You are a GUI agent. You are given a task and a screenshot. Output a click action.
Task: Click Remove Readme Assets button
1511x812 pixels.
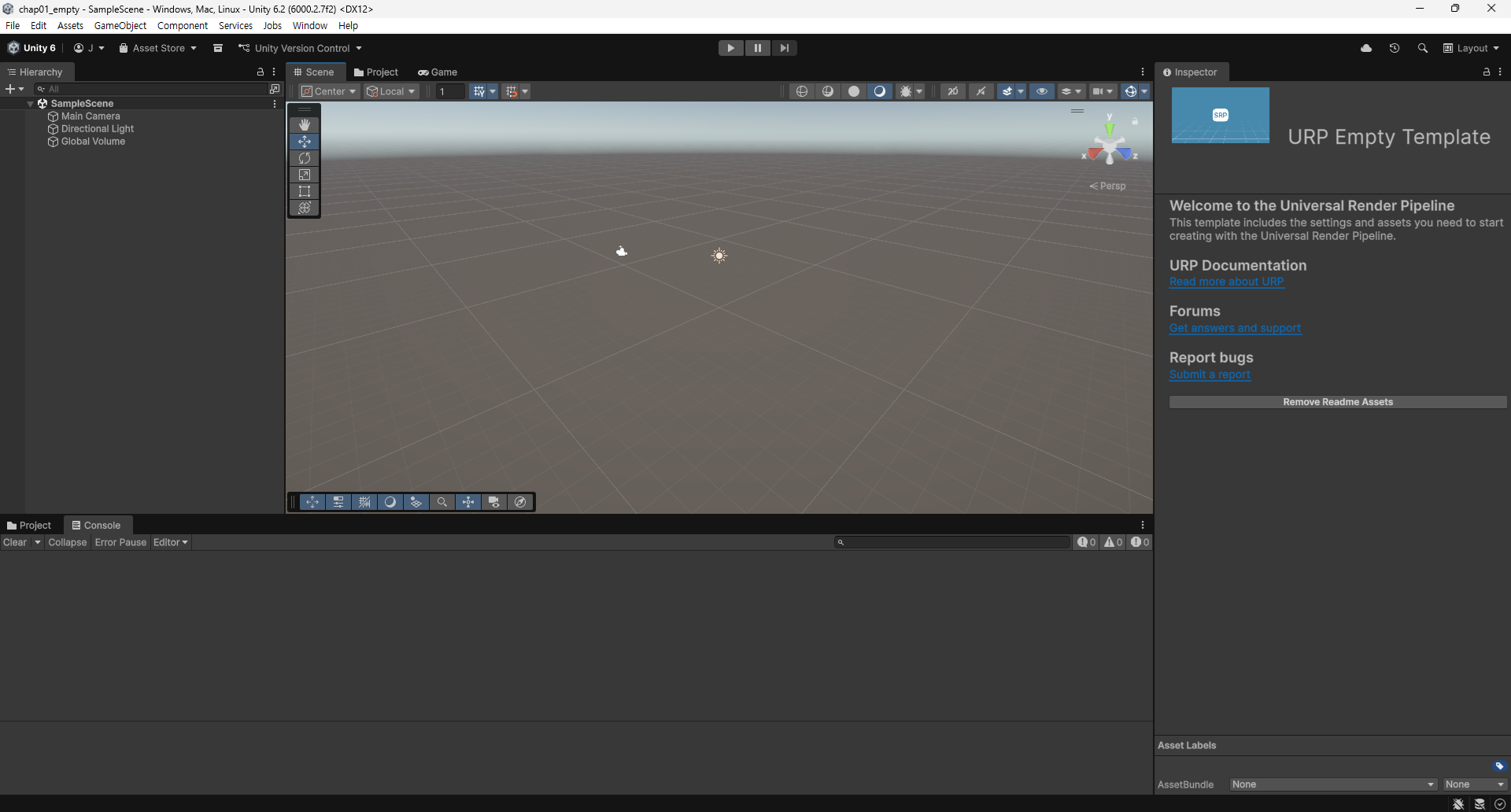pyautogui.click(x=1338, y=402)
